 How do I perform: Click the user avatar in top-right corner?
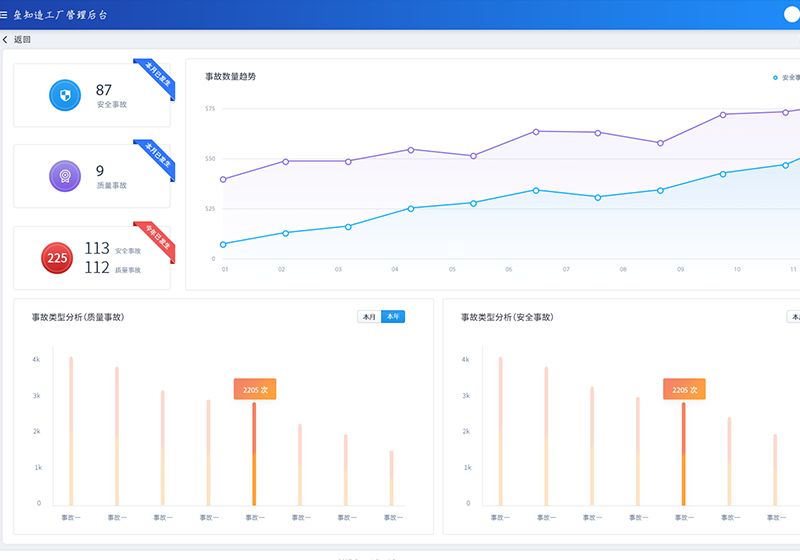792,15
